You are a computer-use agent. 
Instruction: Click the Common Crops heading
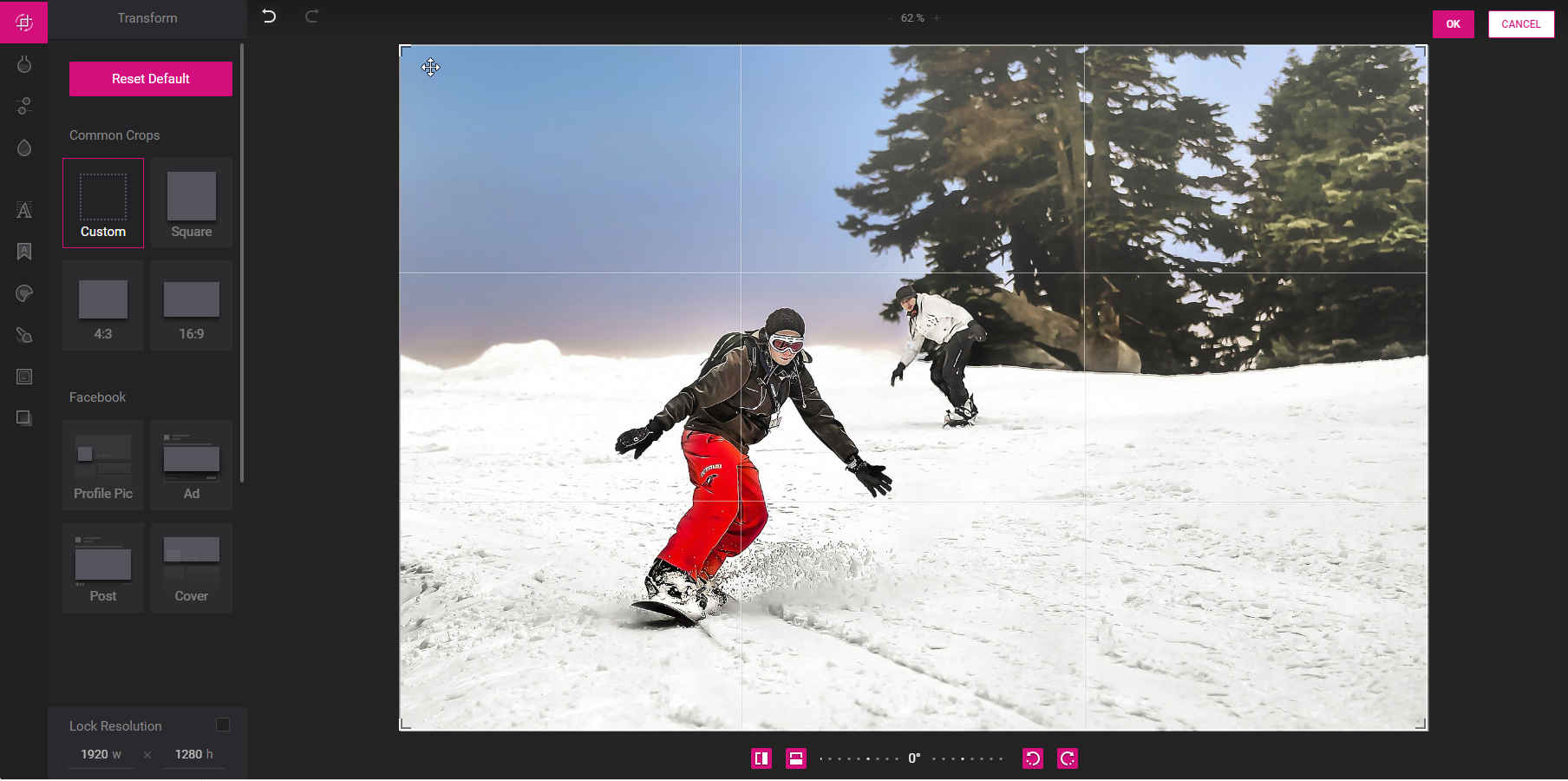click(114, 135)
